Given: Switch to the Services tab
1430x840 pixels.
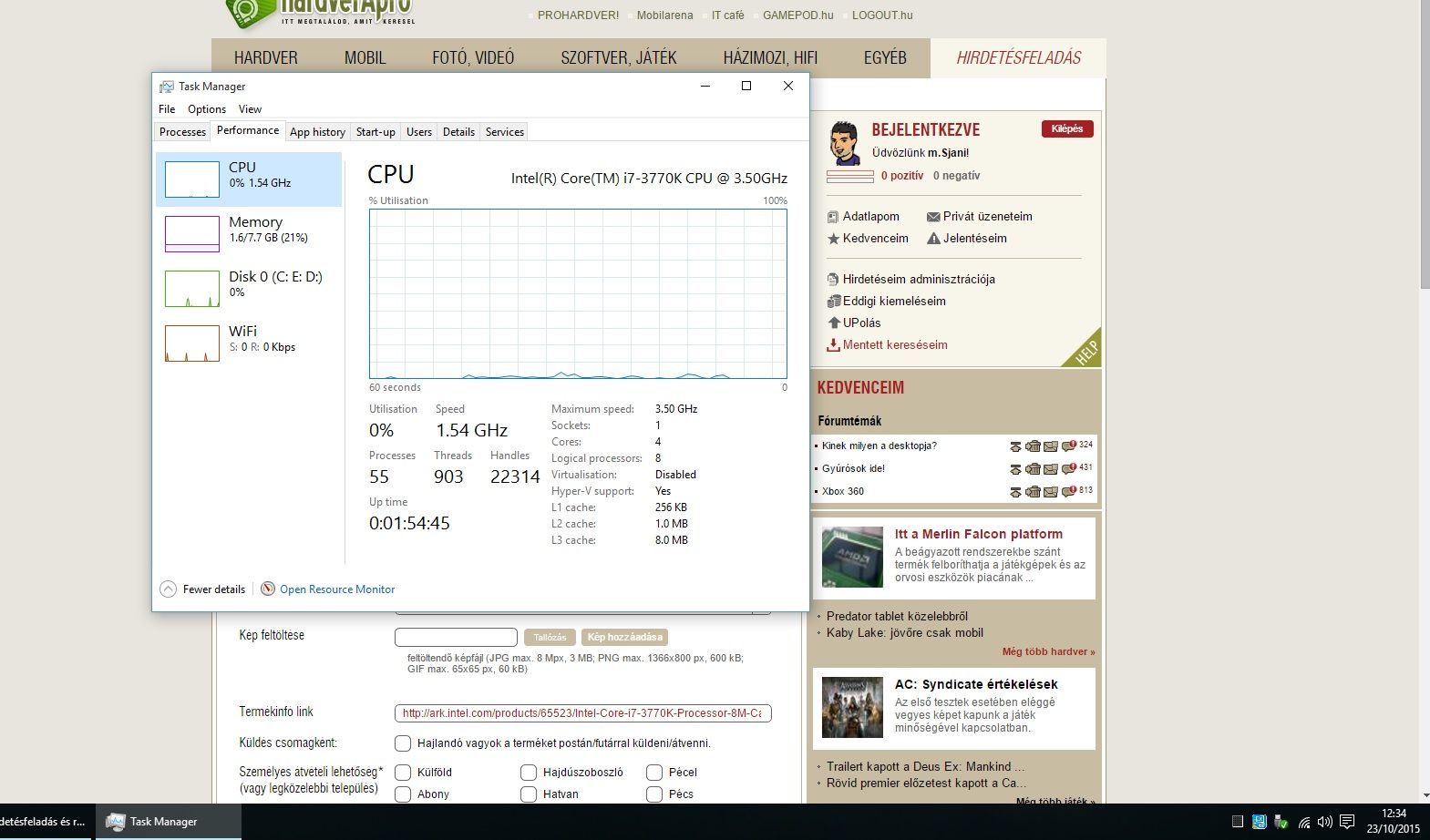Looking at the screenshot, I should coord(505,132).
